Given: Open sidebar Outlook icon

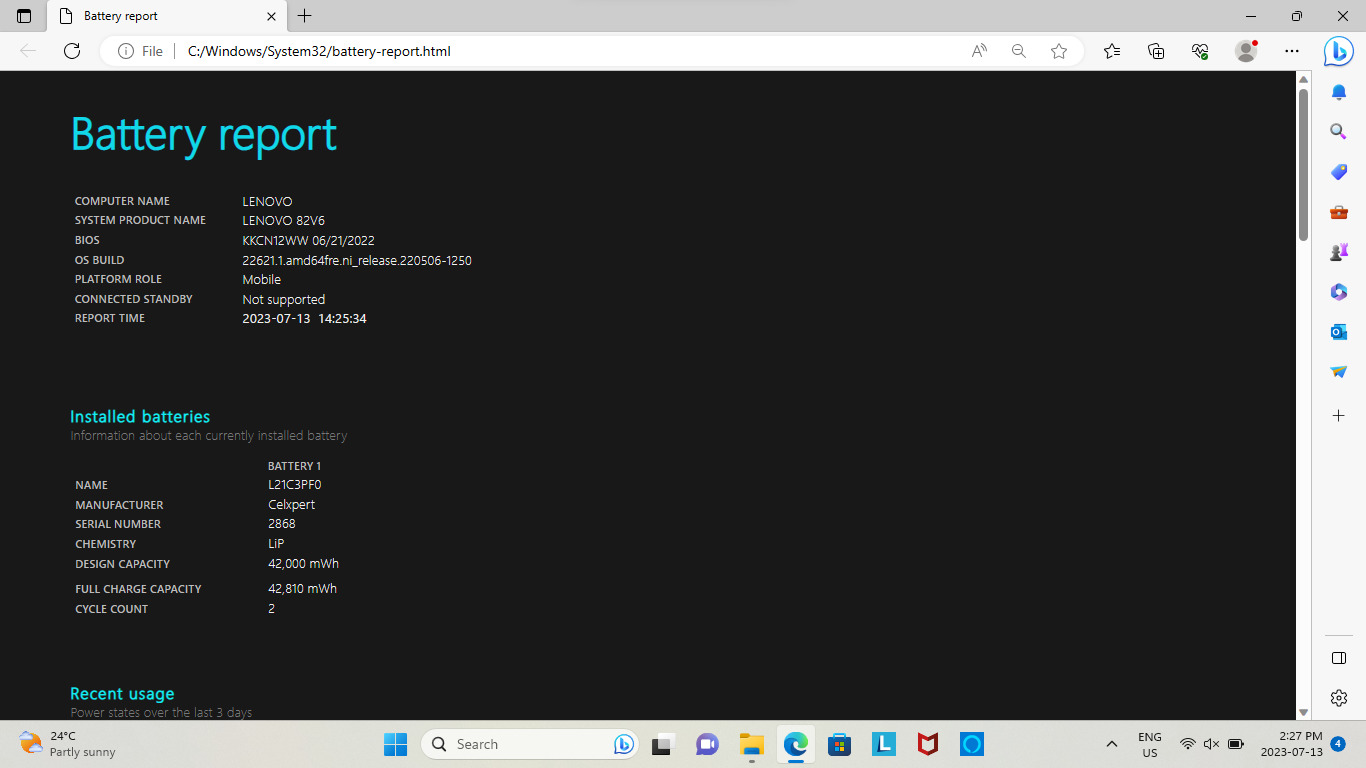Looking at the screenshot, I should pyautogui.click(x=1339, y=332).
